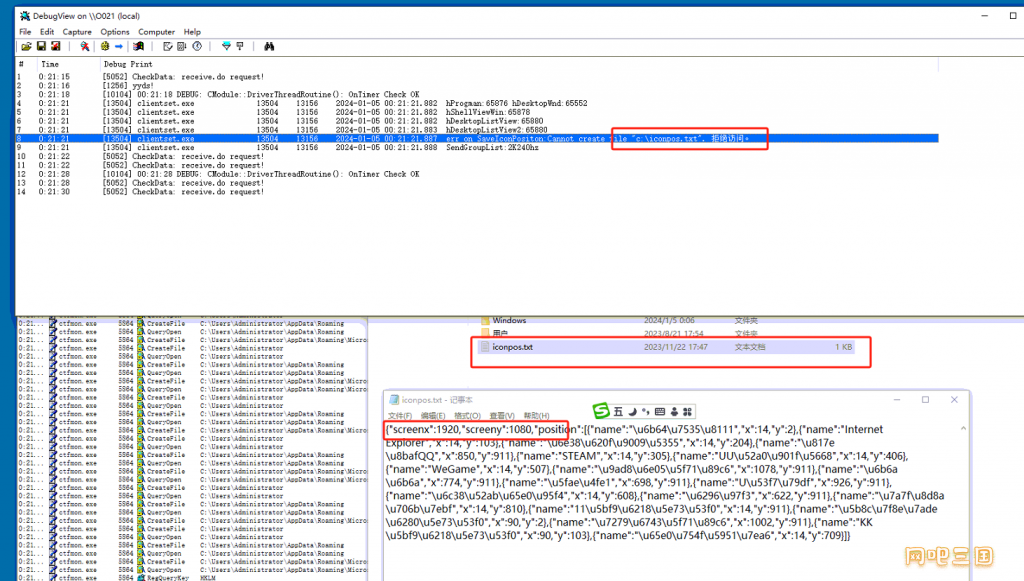
Task: Select the 'SendGroupList: 2K240hz' log line
Action: coord(477,148)
